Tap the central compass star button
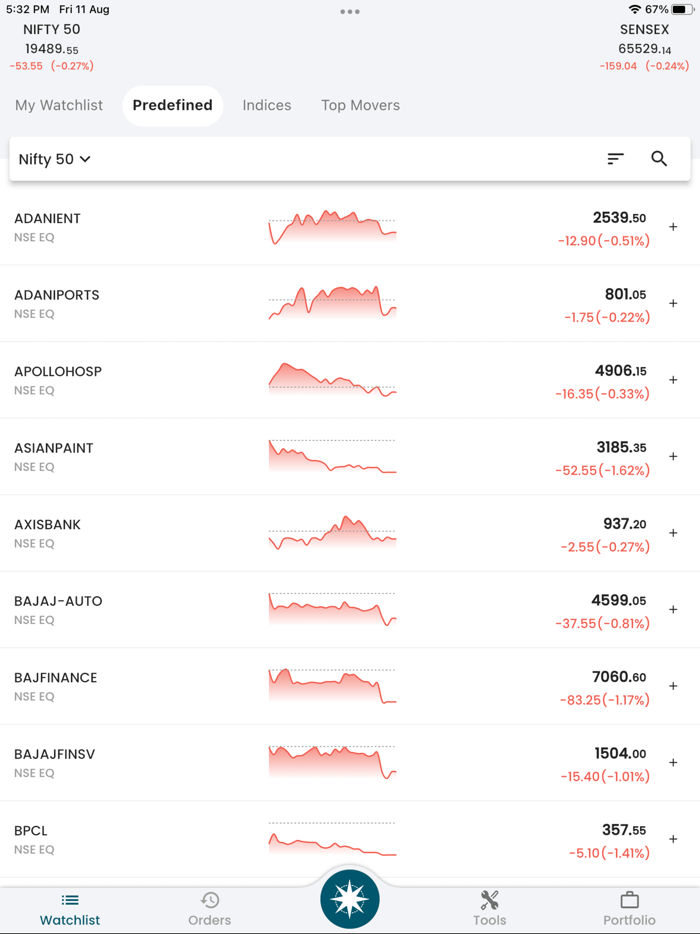 coord(350,899)
